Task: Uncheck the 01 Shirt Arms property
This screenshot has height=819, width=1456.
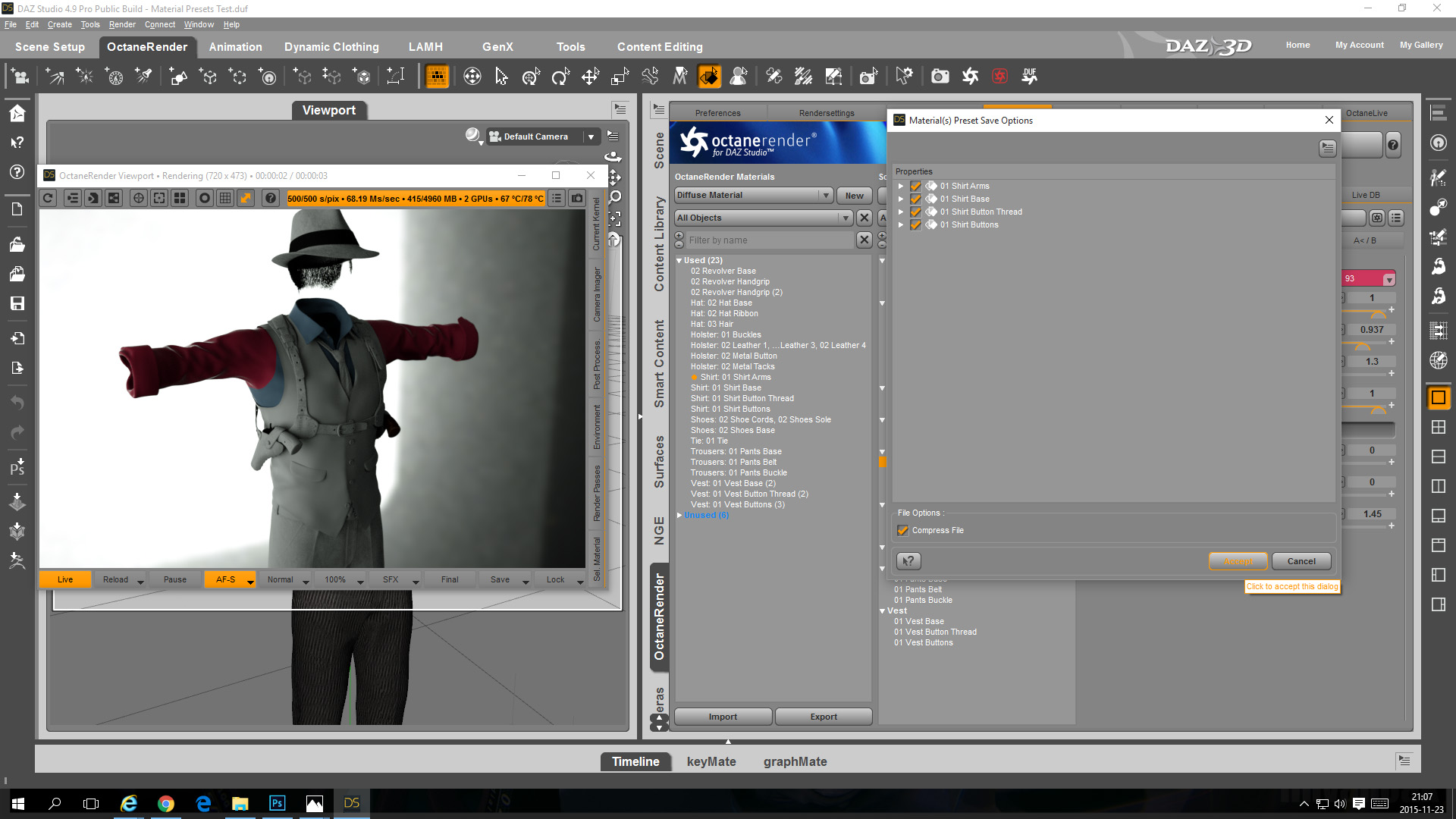Action: (x=915, y=187)
